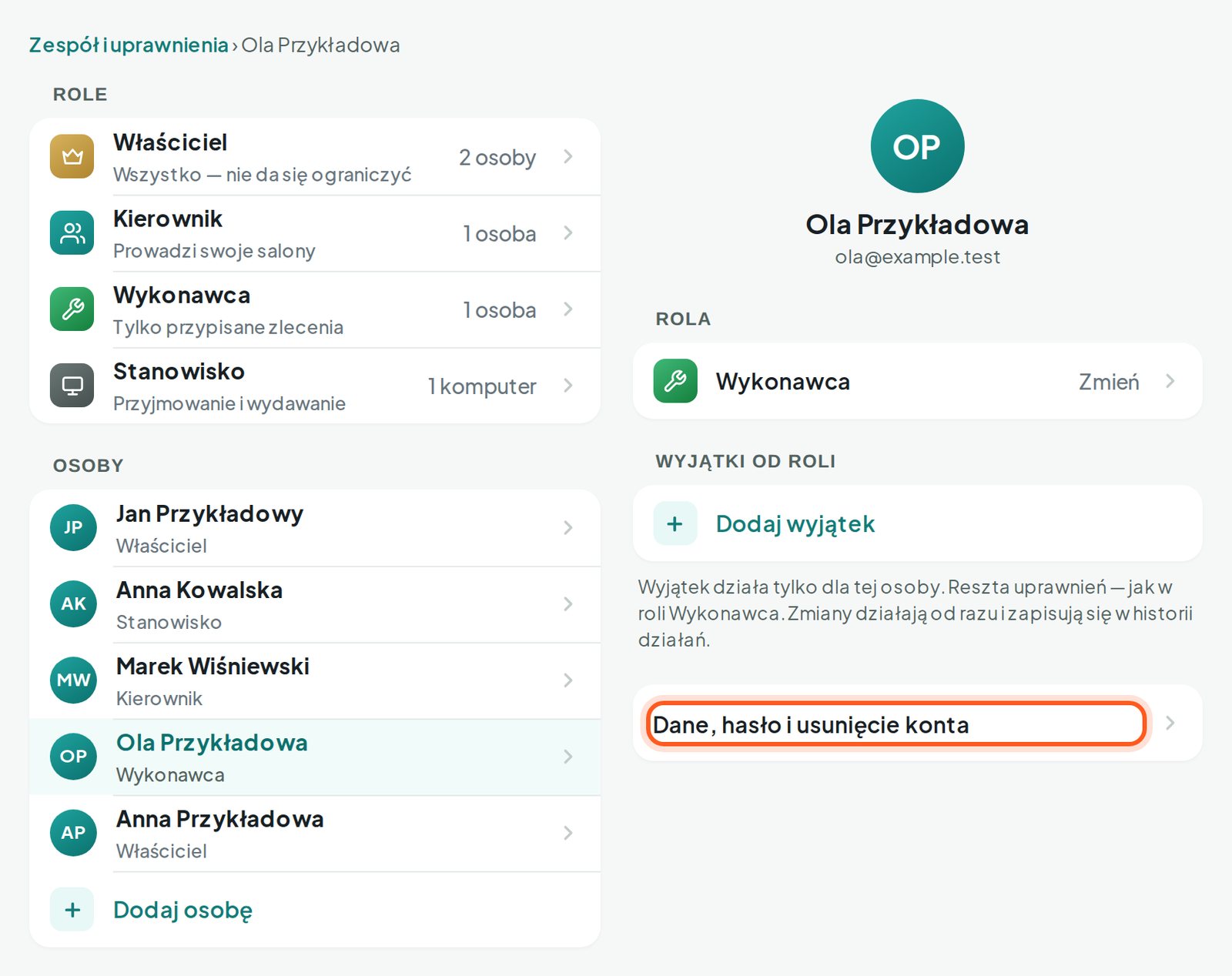Click the gold crown Właściciel role icon

pos(72,156)
